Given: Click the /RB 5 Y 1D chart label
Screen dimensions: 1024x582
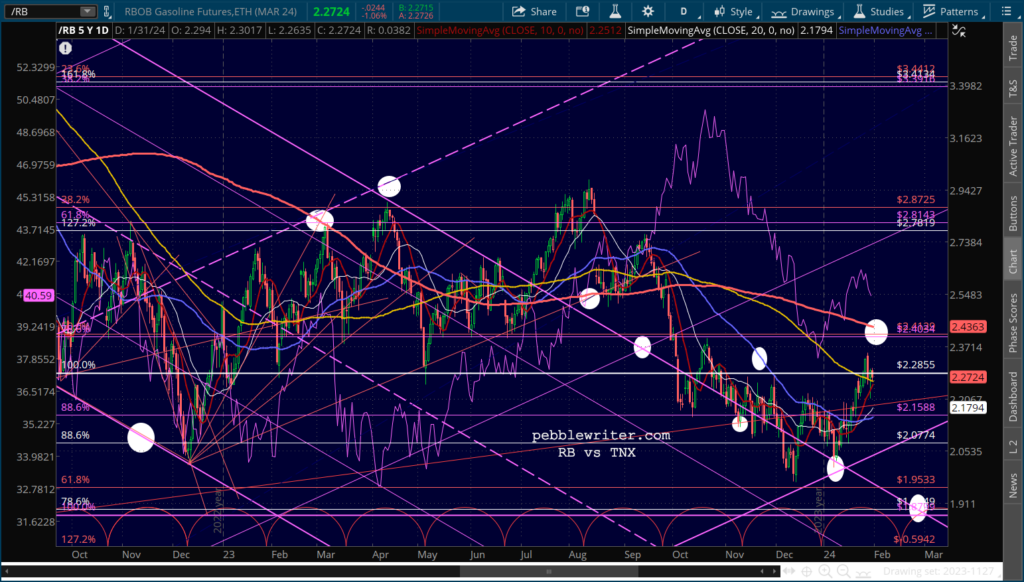Looking at the screenshot, I should (85, 30).
